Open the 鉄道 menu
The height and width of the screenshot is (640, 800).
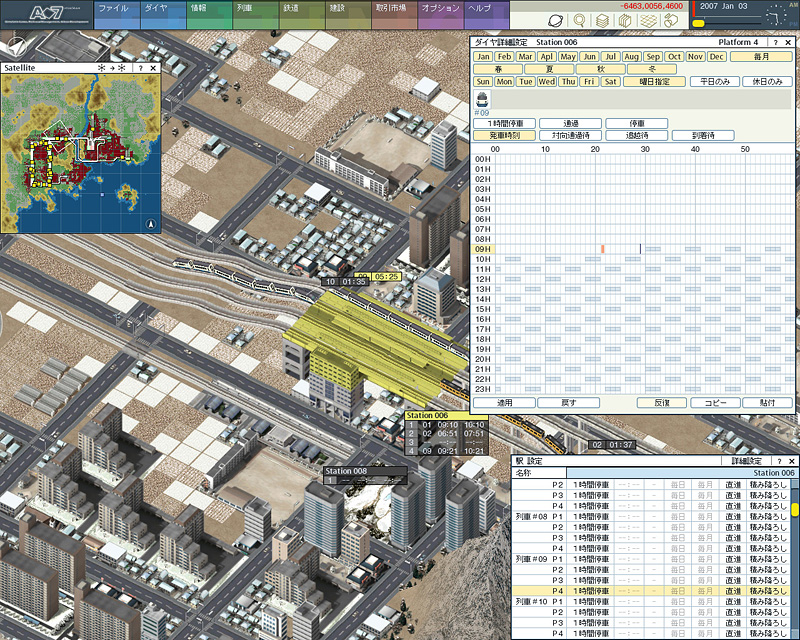pos(302,15)
